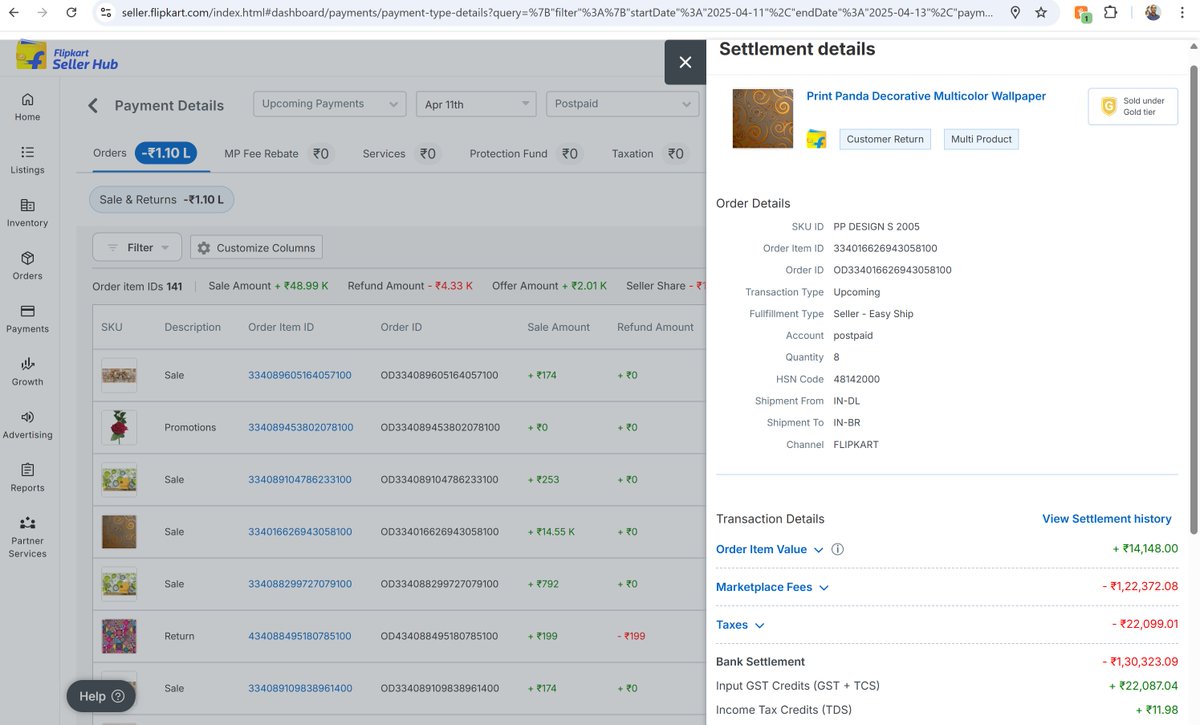Expand Taxes breakdown
This screenshot has width=1200, height=725.
740,625
